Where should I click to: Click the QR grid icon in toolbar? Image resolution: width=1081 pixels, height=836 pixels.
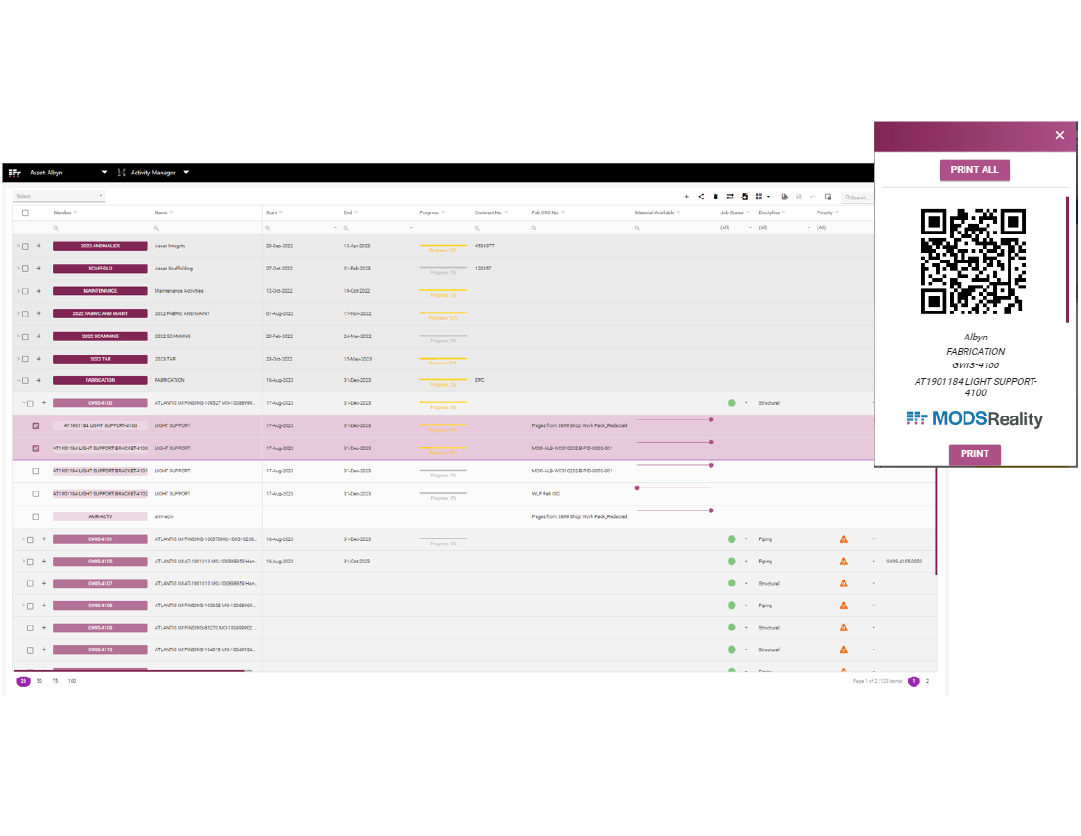758,196
